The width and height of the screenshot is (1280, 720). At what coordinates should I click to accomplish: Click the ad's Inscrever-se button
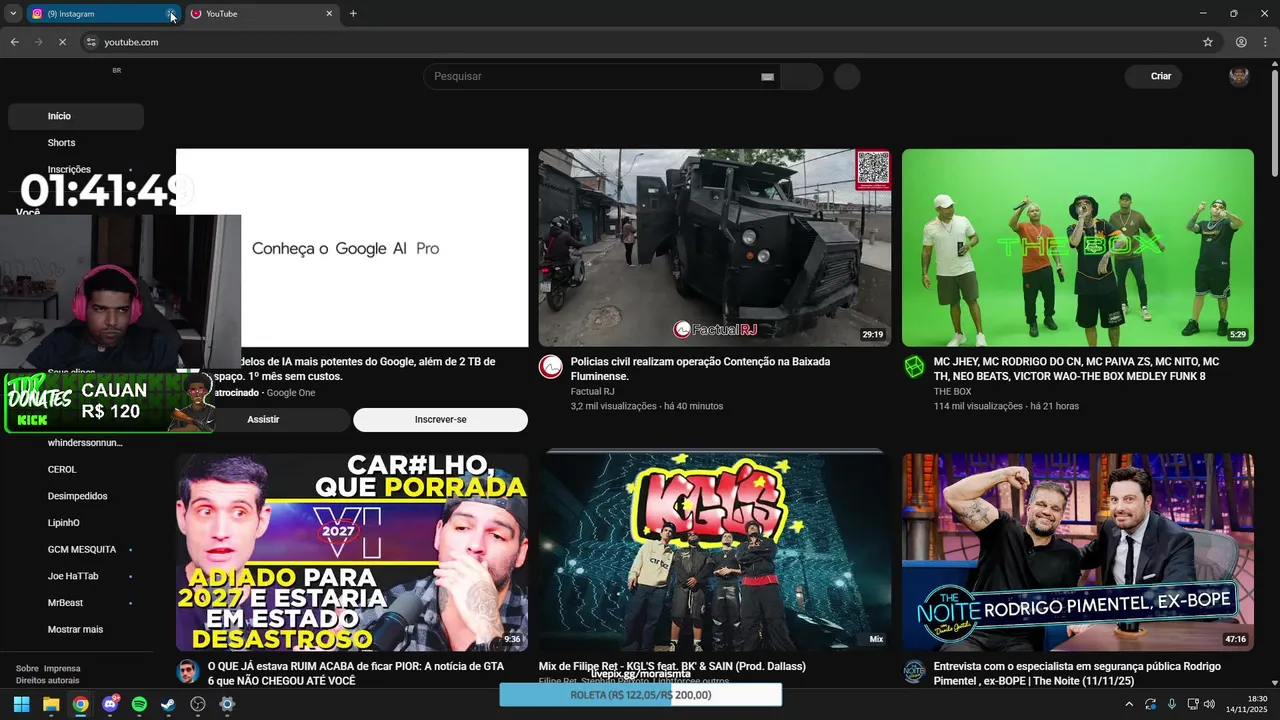click(x=440, y=420)
